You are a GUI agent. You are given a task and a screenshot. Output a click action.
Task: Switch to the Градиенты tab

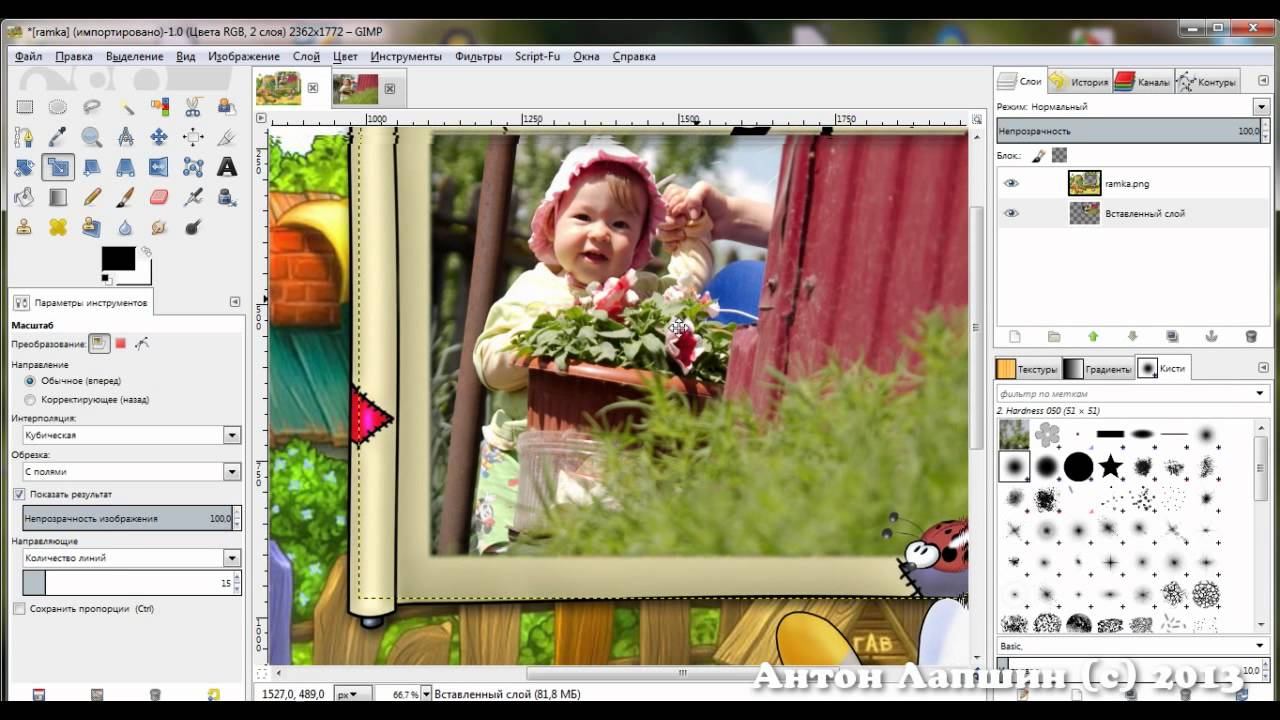(x=1098, y=369)
